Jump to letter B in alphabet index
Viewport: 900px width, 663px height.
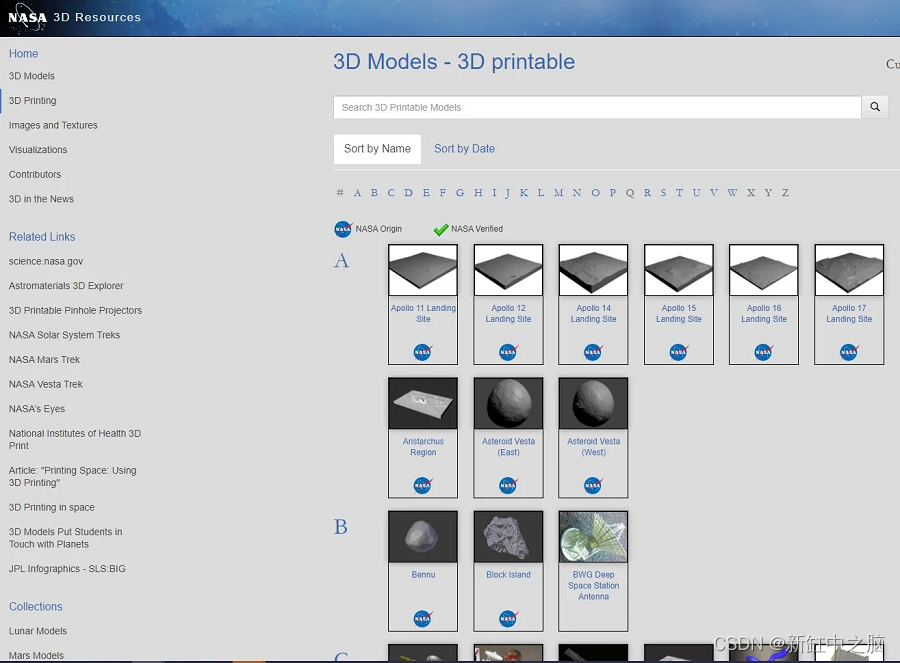pyautogui.click(x=374, y=193)
